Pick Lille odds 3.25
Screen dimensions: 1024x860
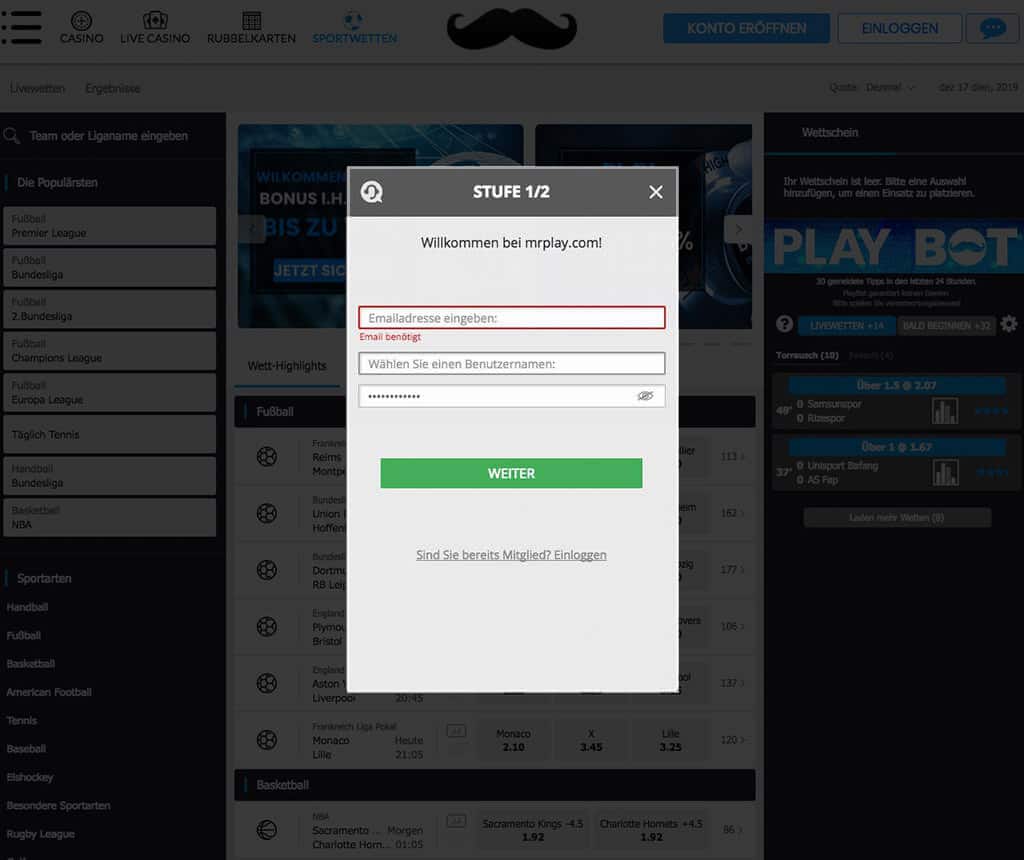(670, 740)
